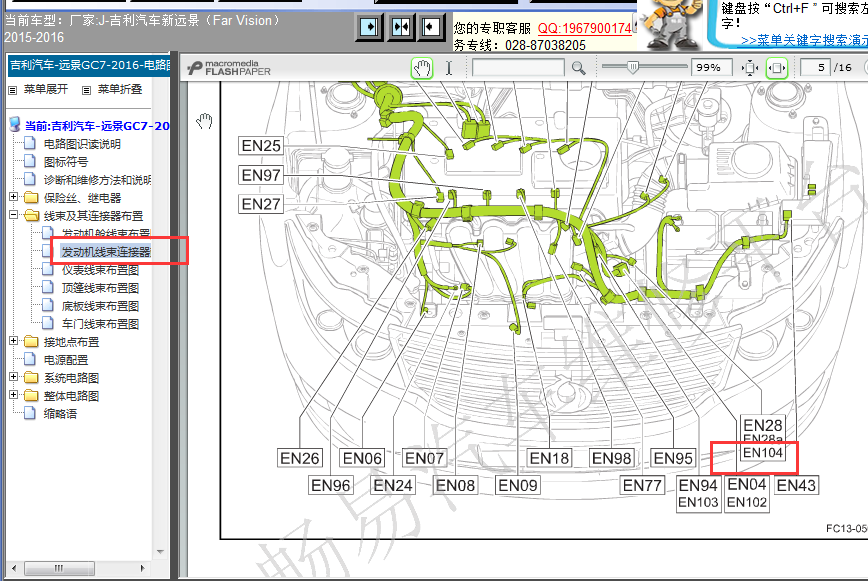Click the expand-right panel layout icon
This screenshot has height=581, width=868.
pos(369,27)
